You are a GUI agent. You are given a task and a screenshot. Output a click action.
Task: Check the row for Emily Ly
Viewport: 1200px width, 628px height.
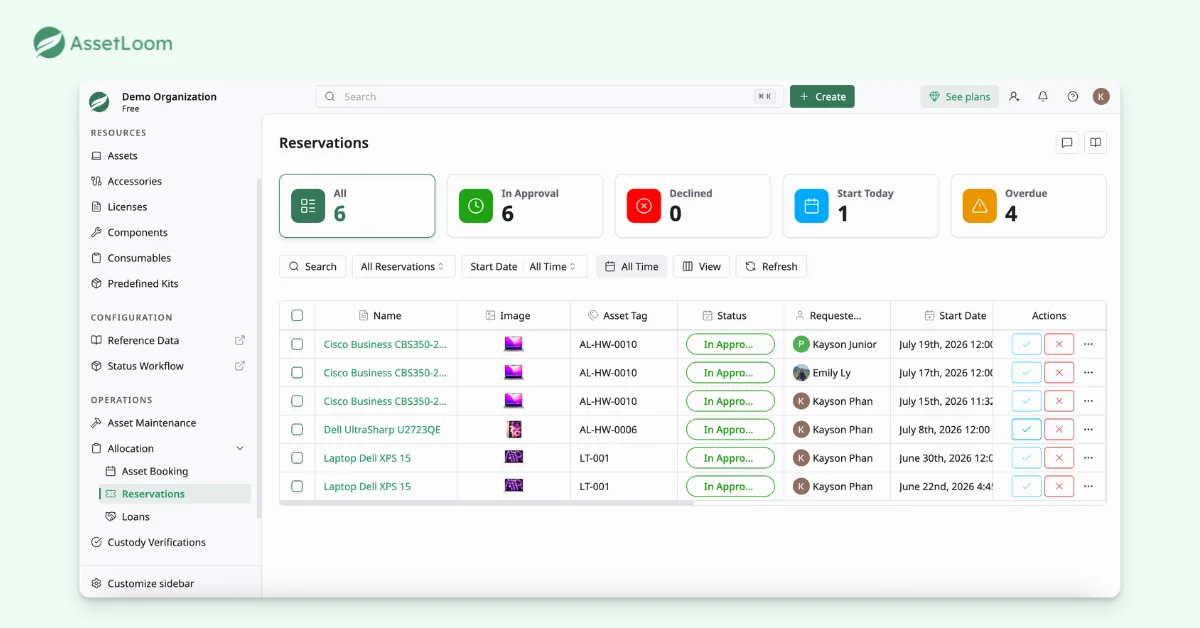[x=297, y=372]
